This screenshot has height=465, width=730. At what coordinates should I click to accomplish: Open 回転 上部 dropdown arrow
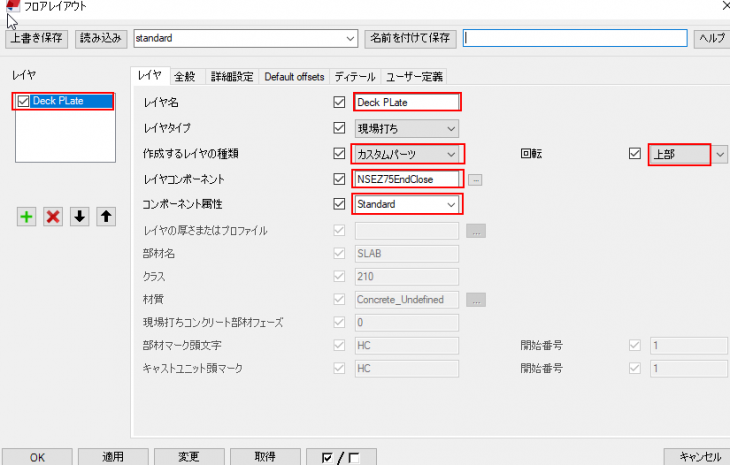(x=720, y=155)
